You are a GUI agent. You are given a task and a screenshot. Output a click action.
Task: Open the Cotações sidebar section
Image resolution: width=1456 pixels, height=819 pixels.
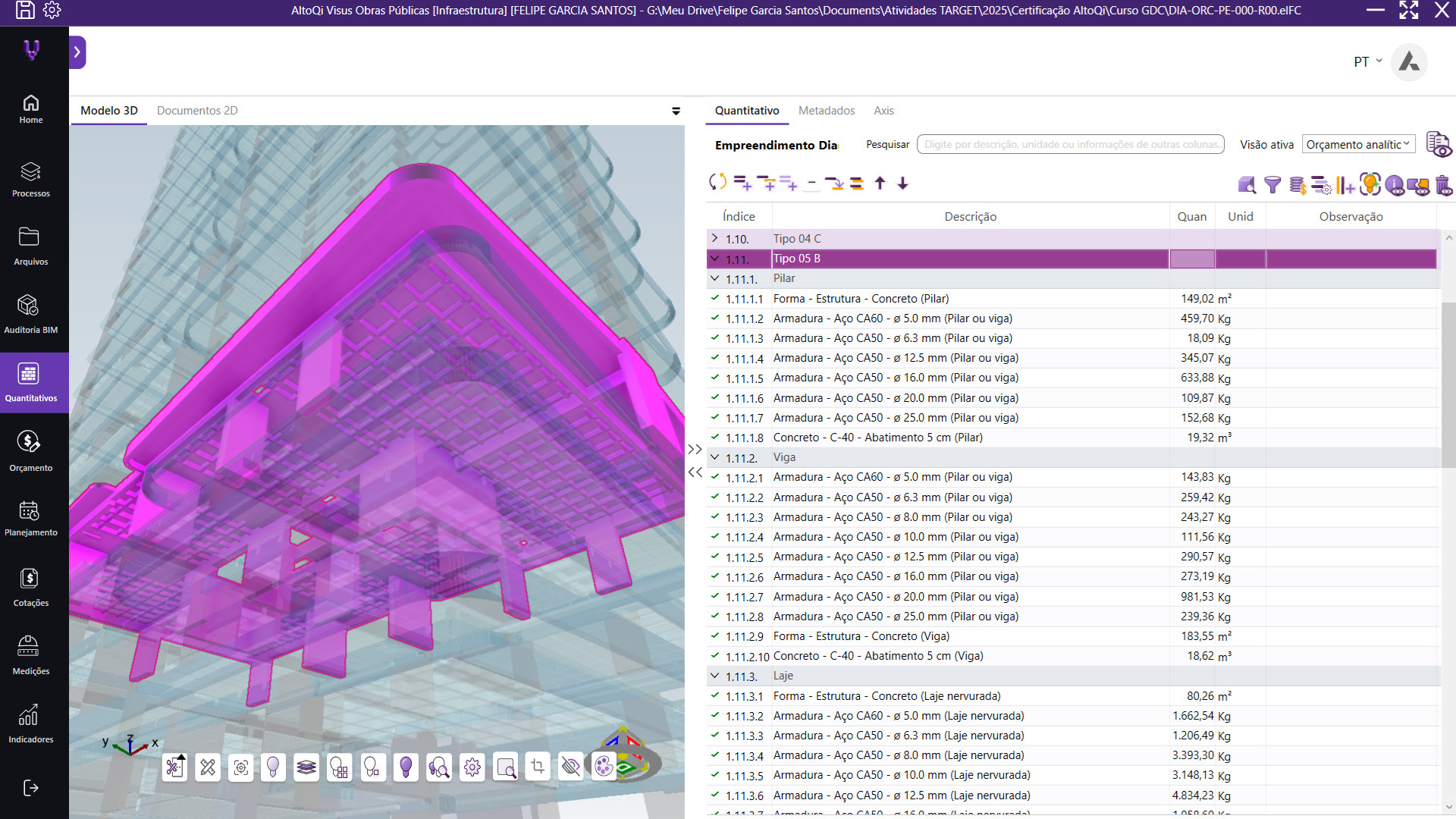click(30, 588)
